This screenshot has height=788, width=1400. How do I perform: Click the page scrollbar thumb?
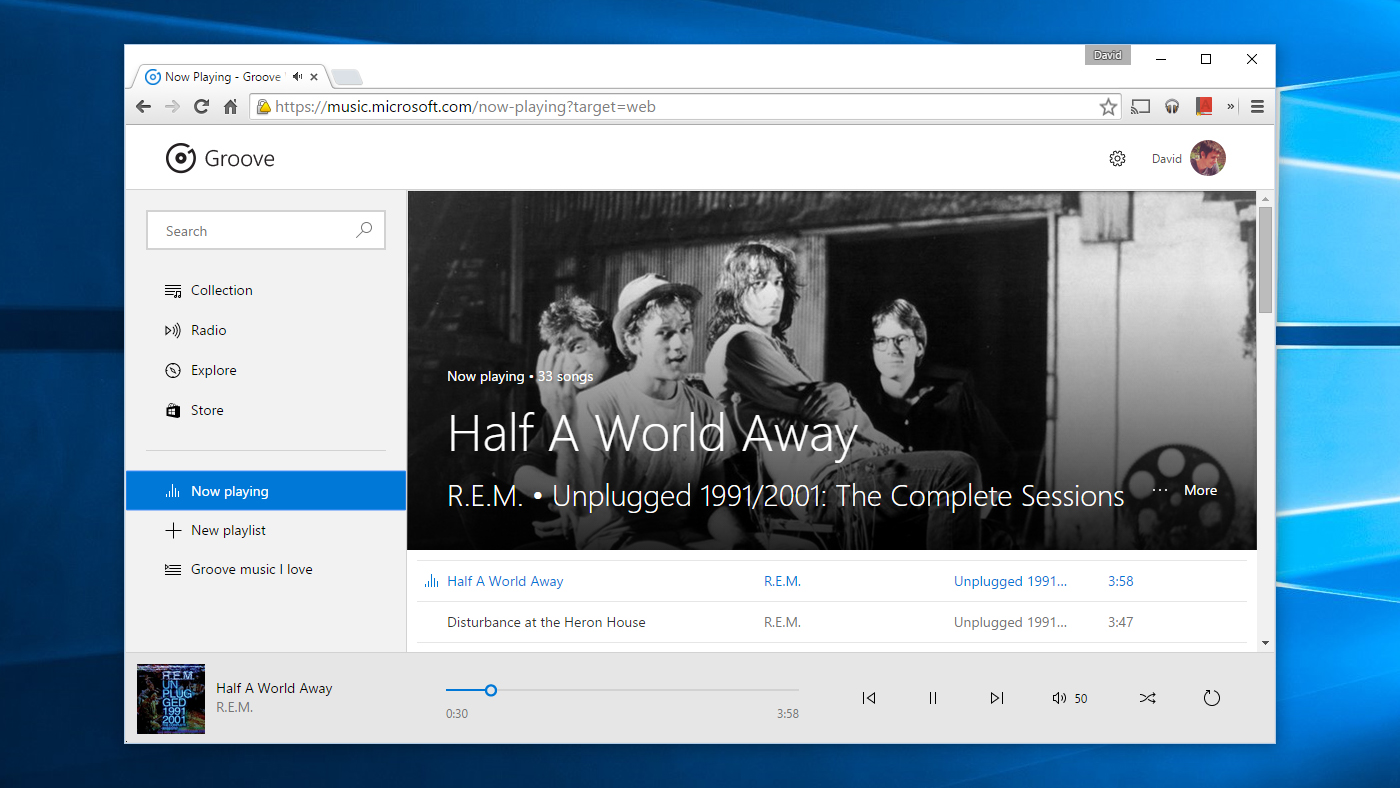[1265, 260]
